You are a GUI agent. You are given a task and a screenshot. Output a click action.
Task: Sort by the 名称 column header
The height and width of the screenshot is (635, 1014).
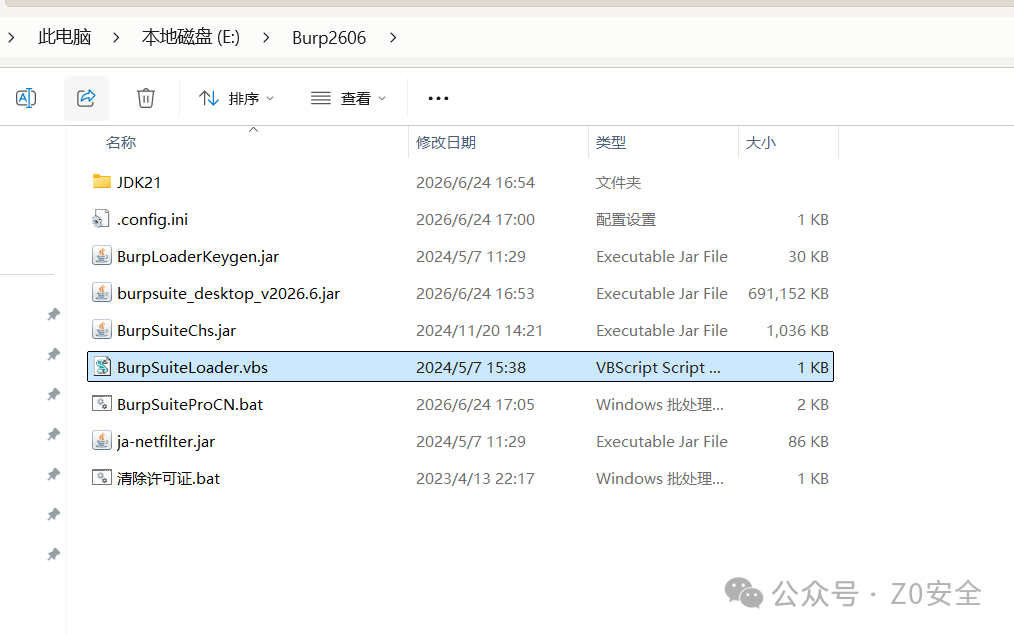point(121,142)
